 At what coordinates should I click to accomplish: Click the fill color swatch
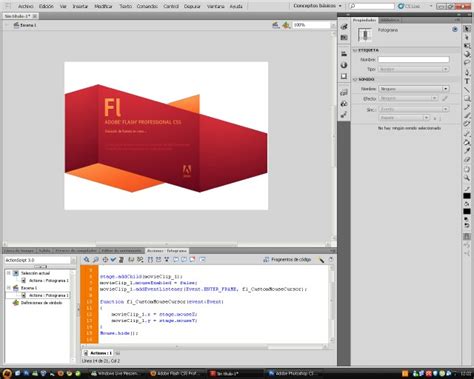pyautogui.click(x=467, y=211)
